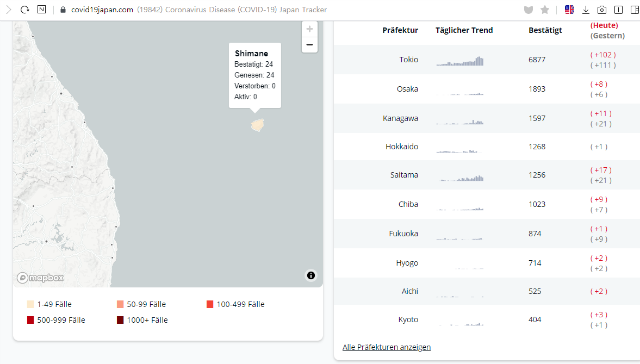Screen dimensions: 640x364
Task: Open the flag translation extension icon
Action: [569, 9]
